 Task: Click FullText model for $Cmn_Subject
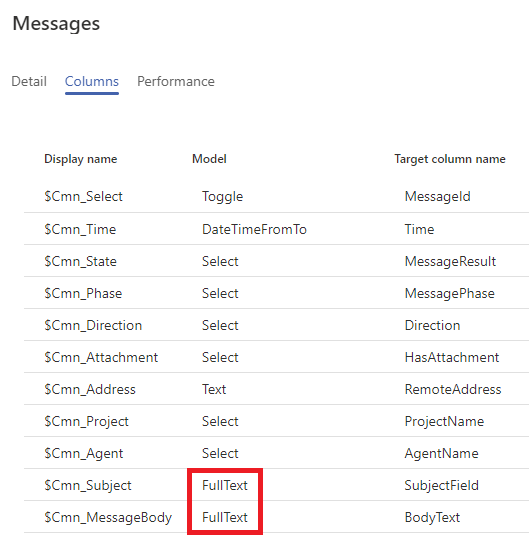point(225,485)
